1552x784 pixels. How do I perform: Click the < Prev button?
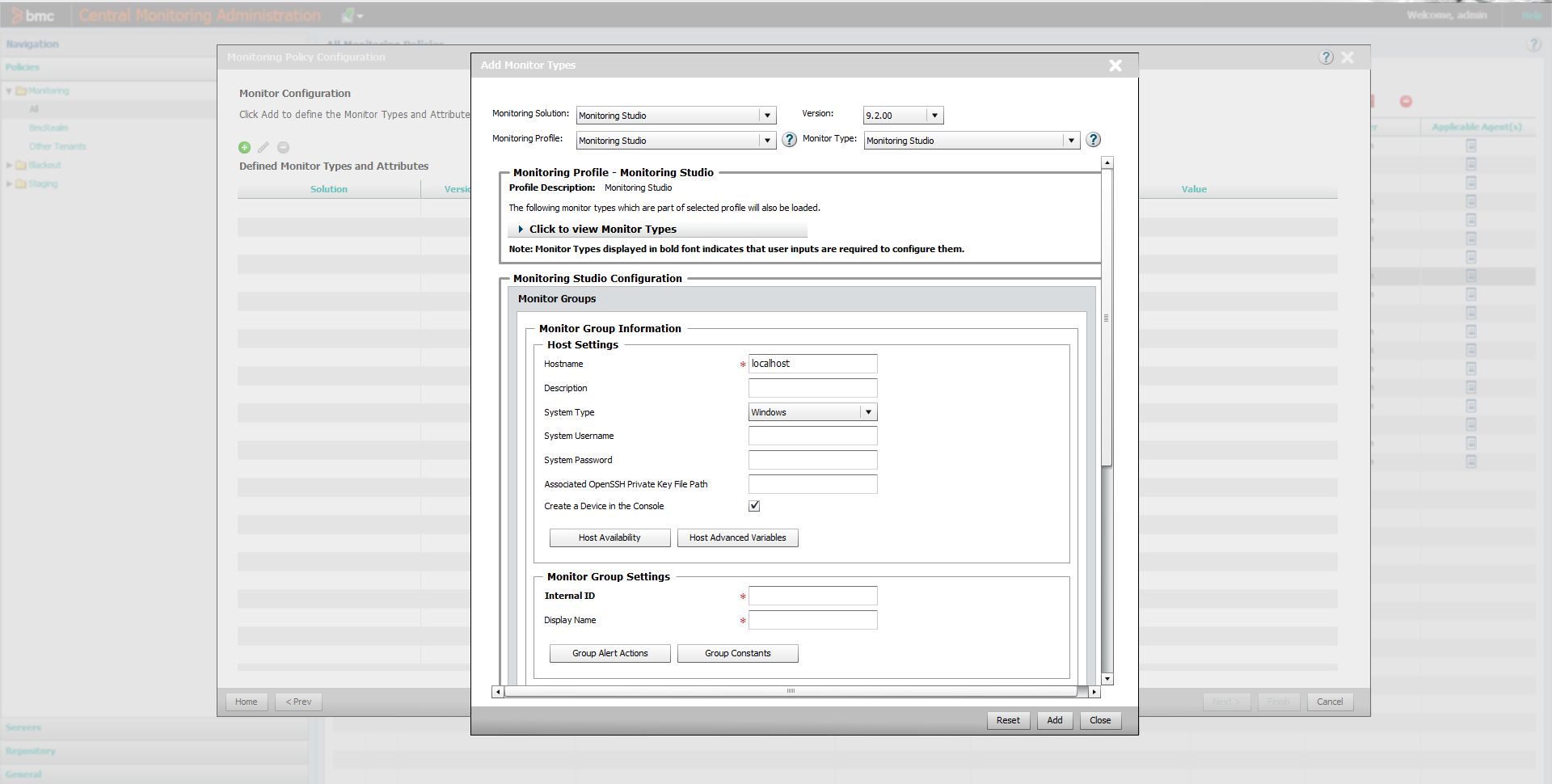(x=298, y=702)
